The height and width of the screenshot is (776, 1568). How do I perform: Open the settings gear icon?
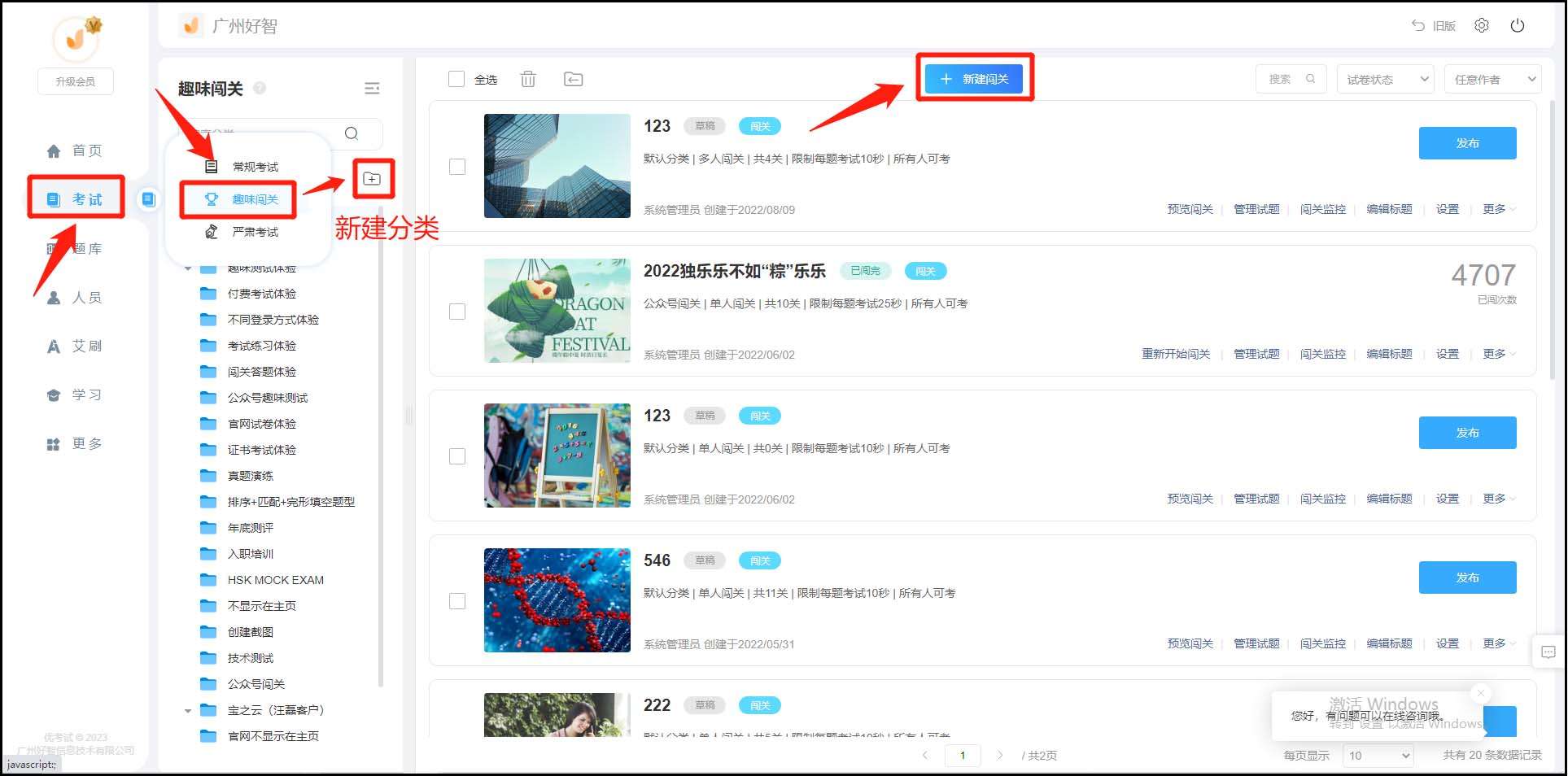1481,25
